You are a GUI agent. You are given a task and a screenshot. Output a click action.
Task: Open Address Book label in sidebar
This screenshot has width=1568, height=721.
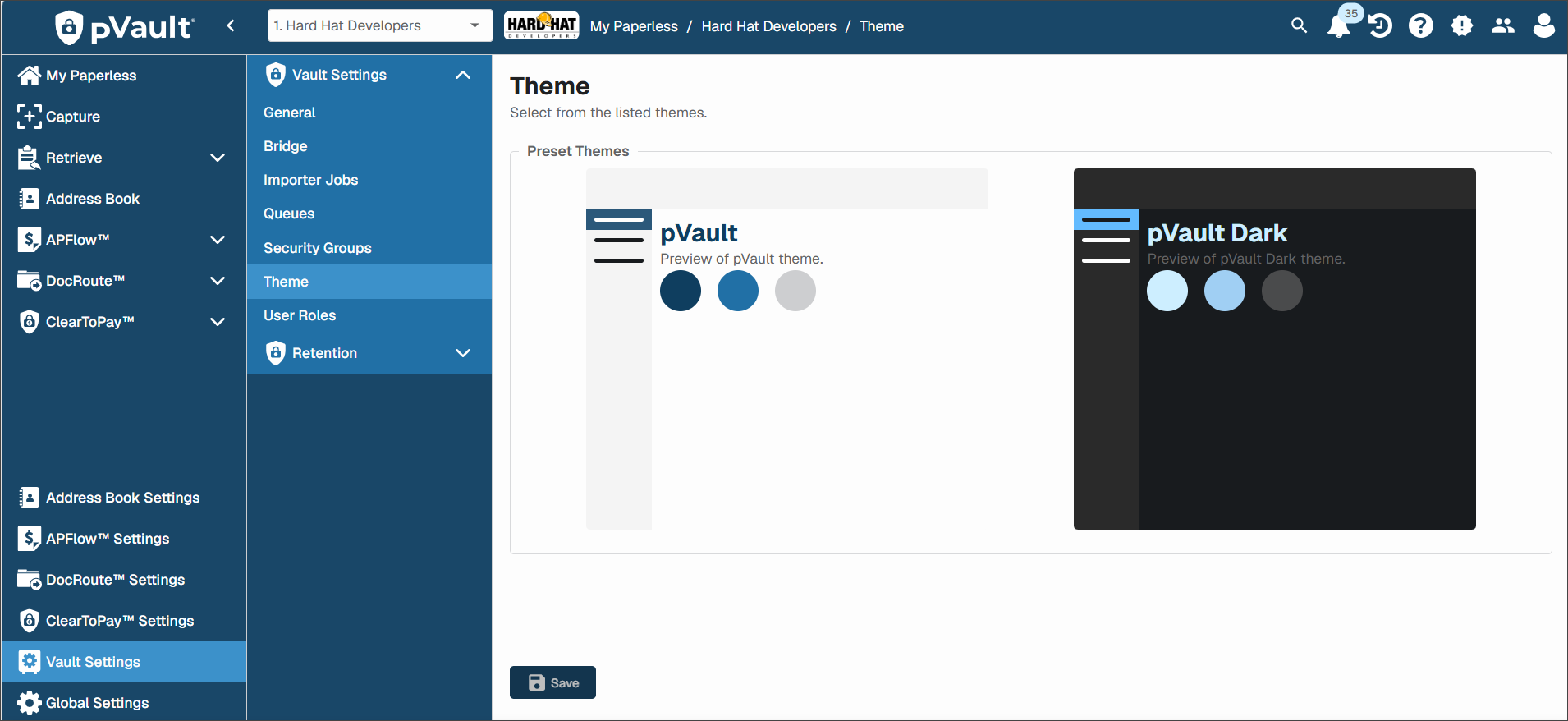tap(93, 199)
